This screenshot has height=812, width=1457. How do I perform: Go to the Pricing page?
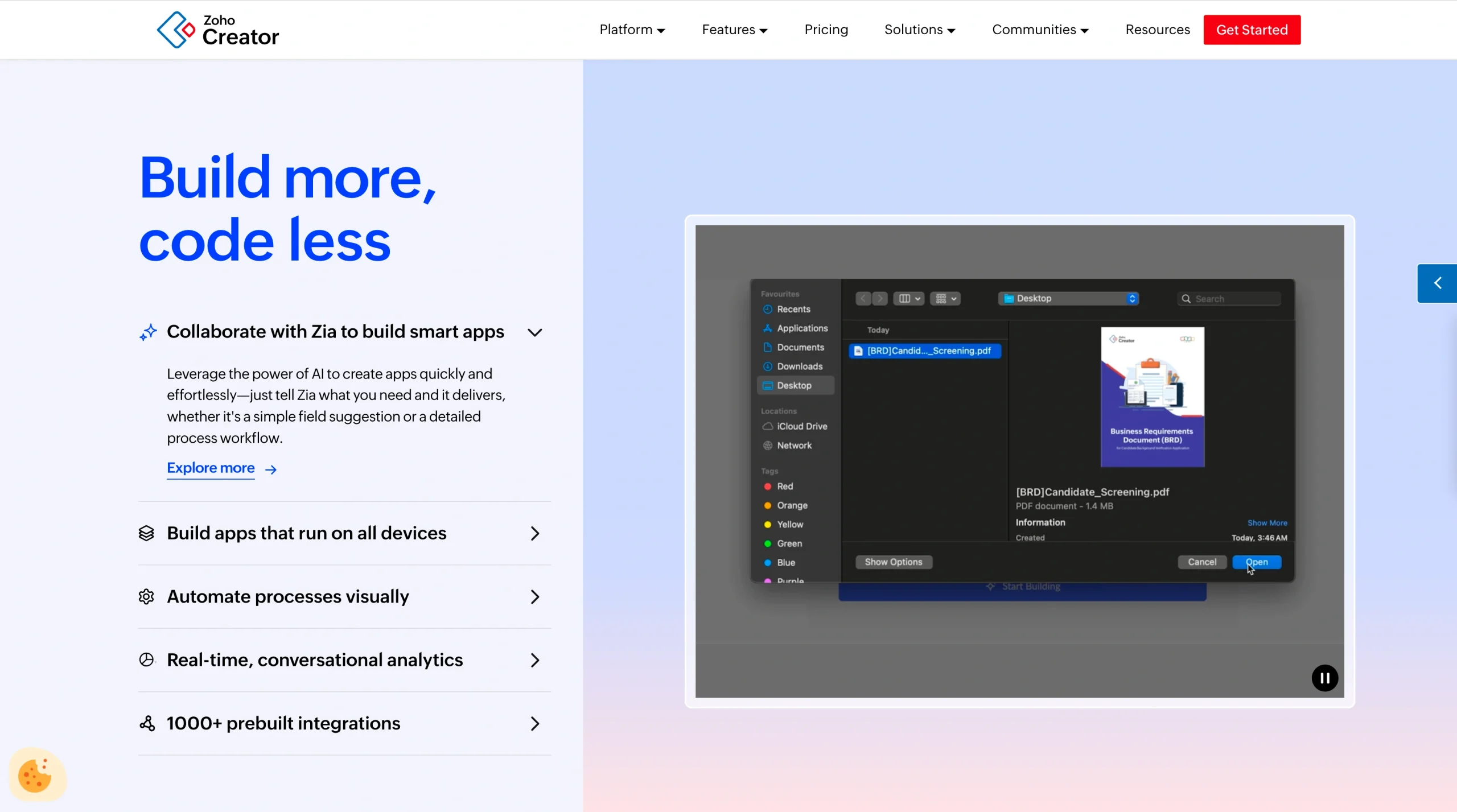[826, 30]
